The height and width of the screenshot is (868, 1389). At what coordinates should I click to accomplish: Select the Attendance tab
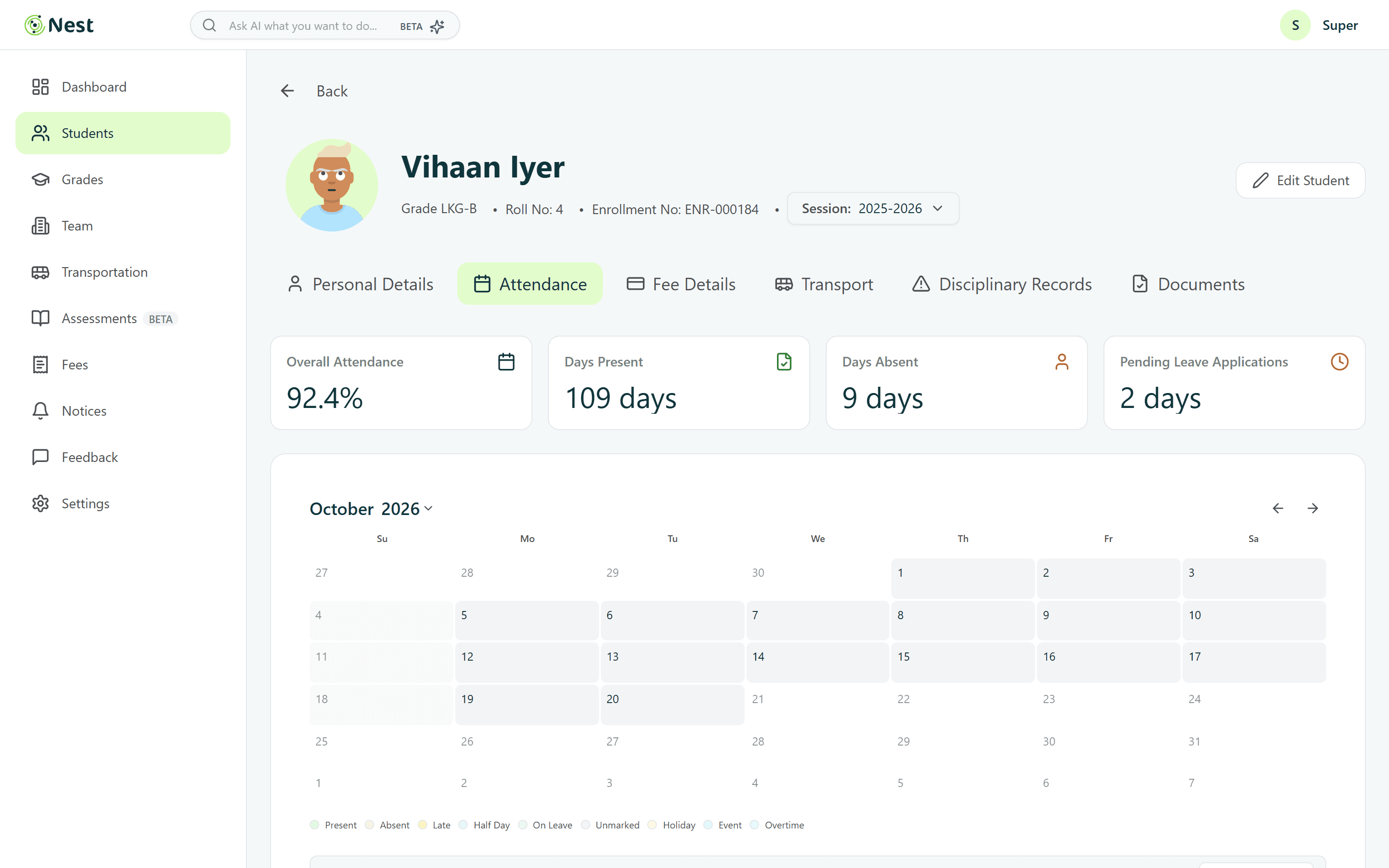tap(530, 284)
